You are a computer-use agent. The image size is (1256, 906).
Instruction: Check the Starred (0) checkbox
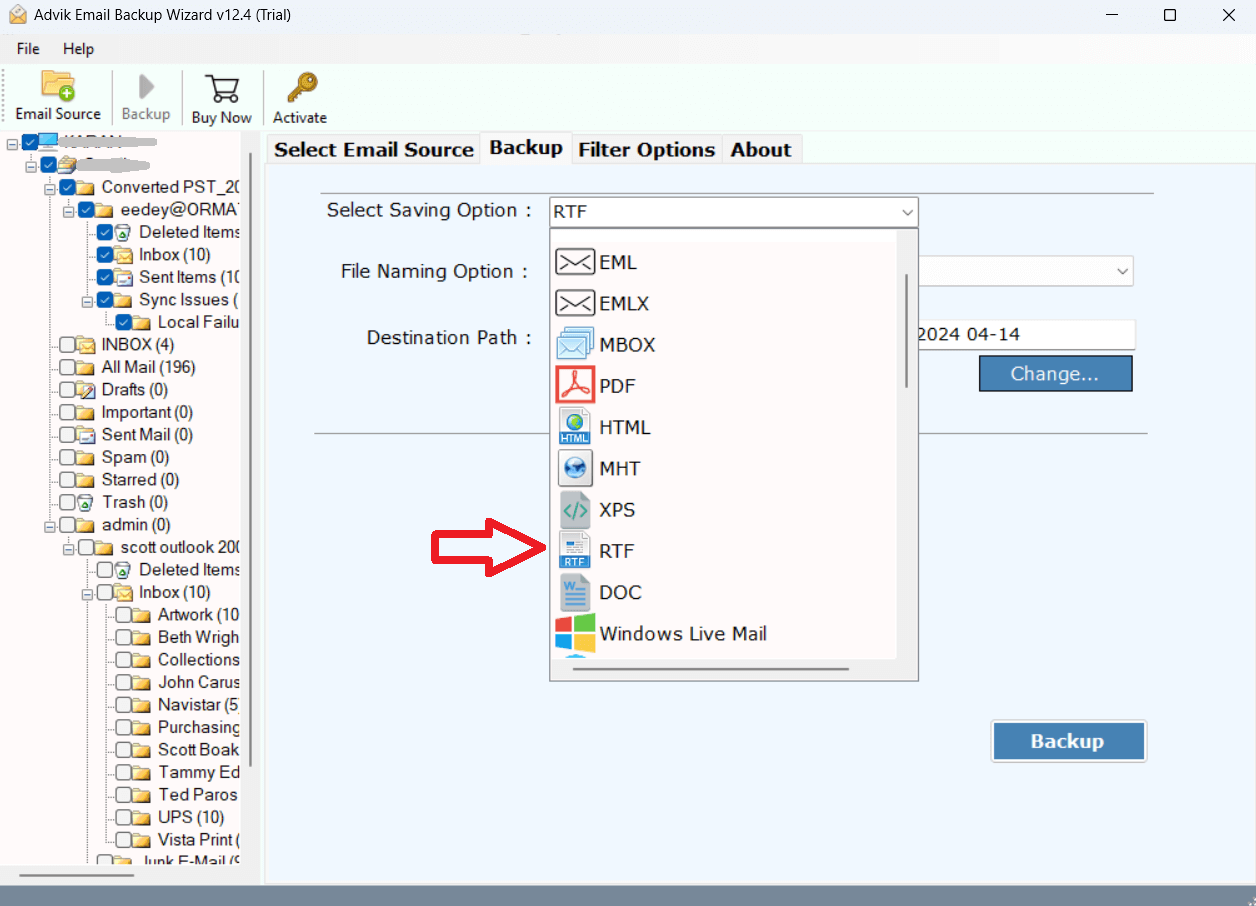[67, 480]
